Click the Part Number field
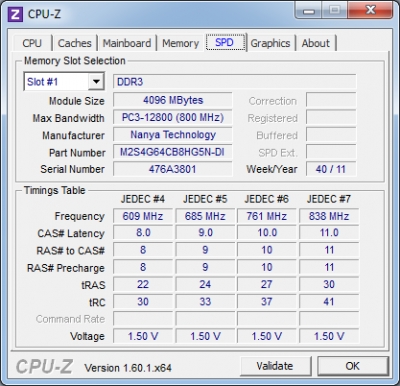 click(x=173, y=152)
